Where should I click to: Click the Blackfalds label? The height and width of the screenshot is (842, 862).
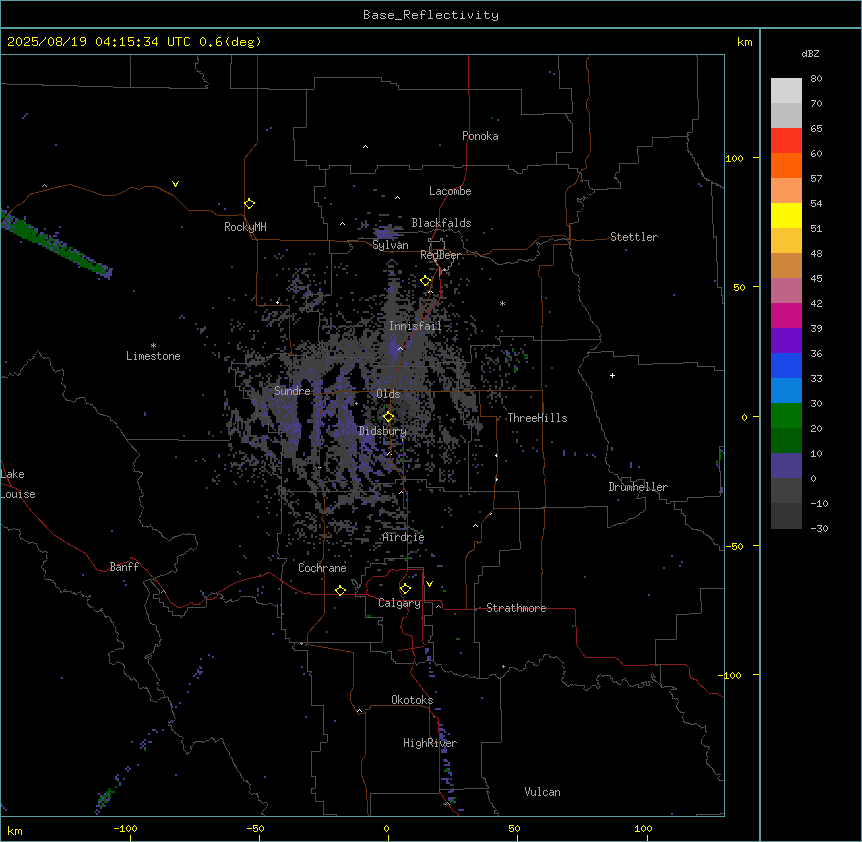(x=441, y=223)
